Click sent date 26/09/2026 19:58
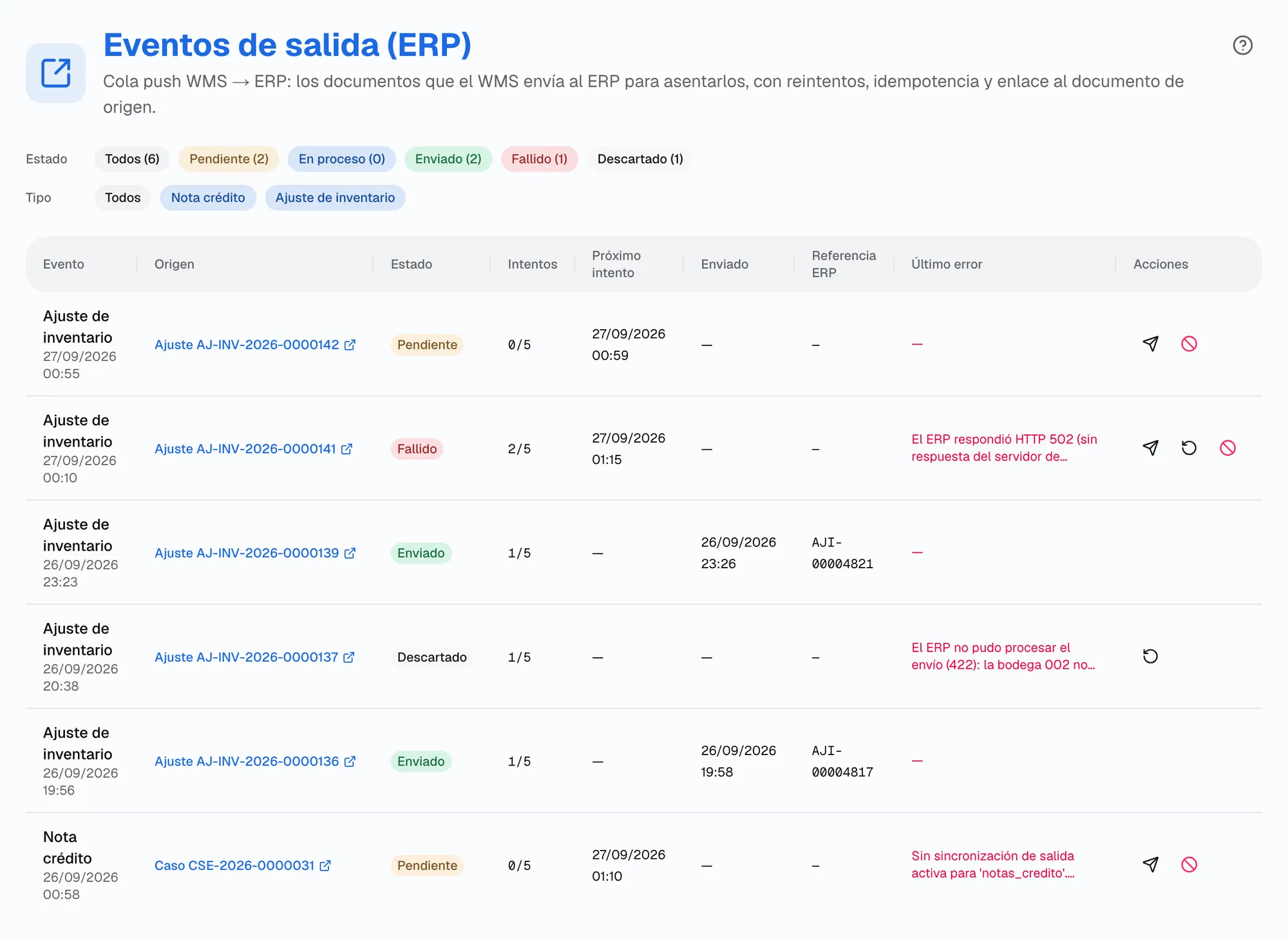Screen dimensions: 1288x942 (x=739, y=761)
